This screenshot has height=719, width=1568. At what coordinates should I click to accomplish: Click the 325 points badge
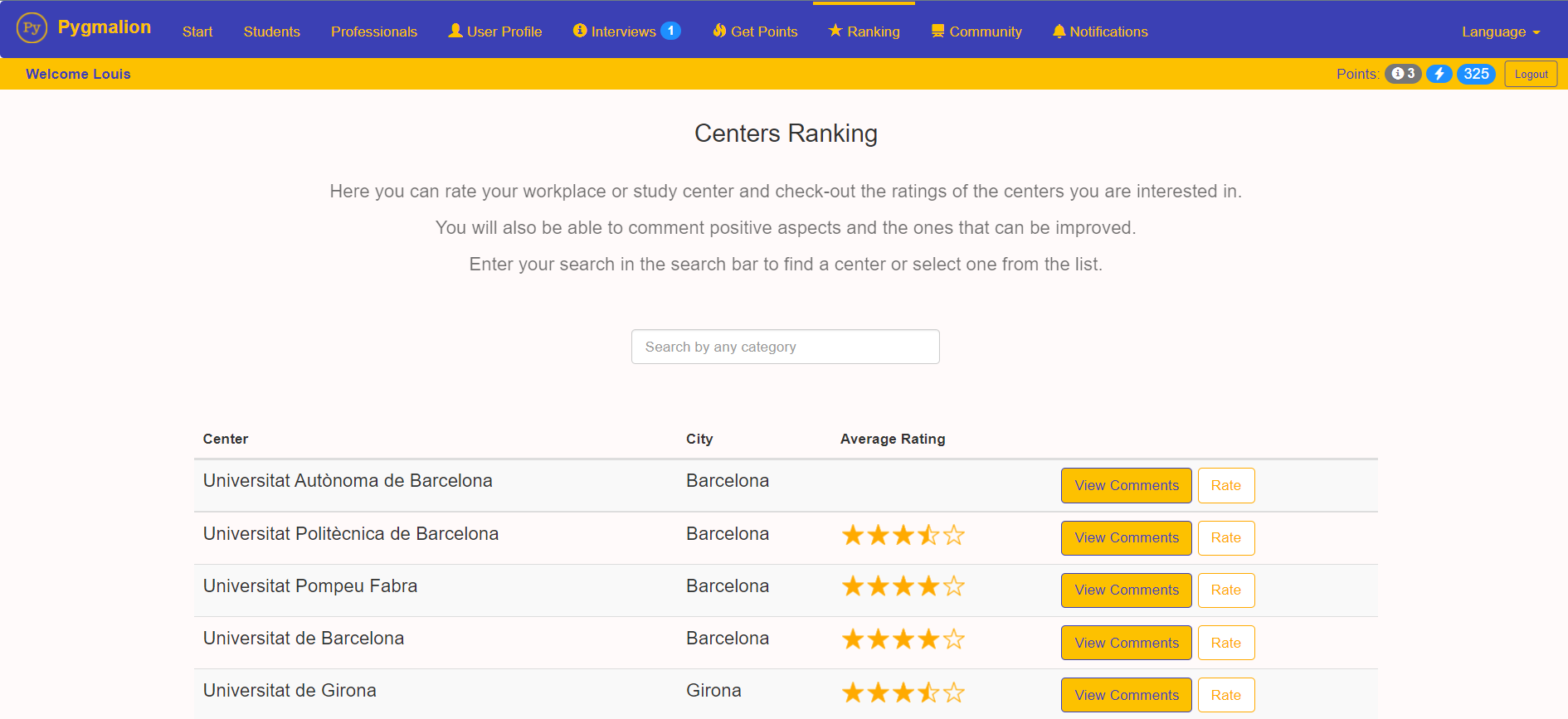tap(1476, 74)
